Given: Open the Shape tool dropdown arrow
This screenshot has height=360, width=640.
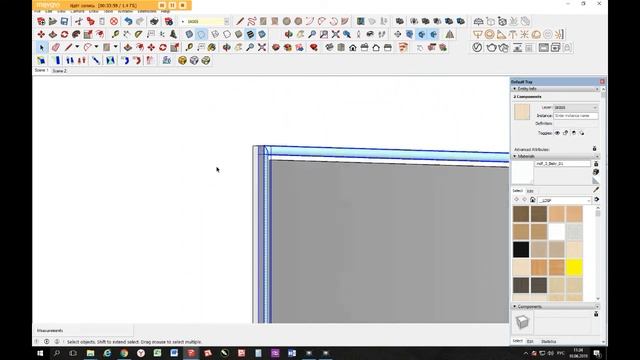Looking at the screenshot, I should (x=116, y=47).
